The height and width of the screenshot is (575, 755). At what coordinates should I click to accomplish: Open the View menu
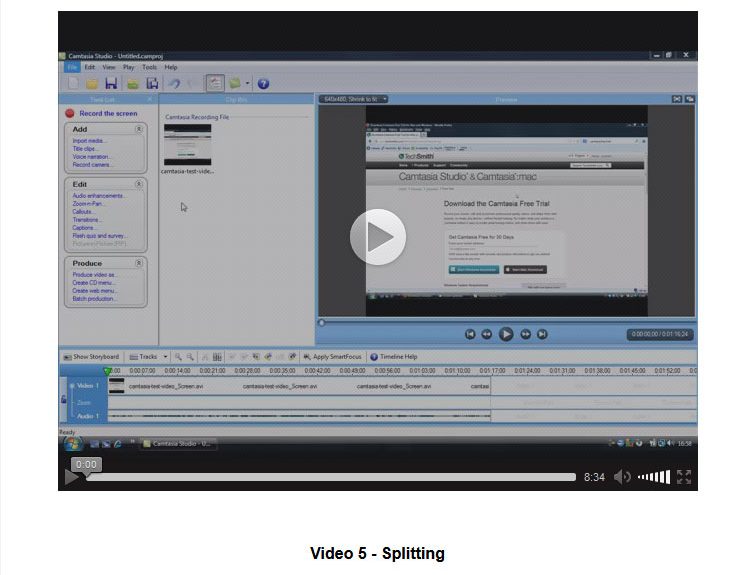coord(109,67)
